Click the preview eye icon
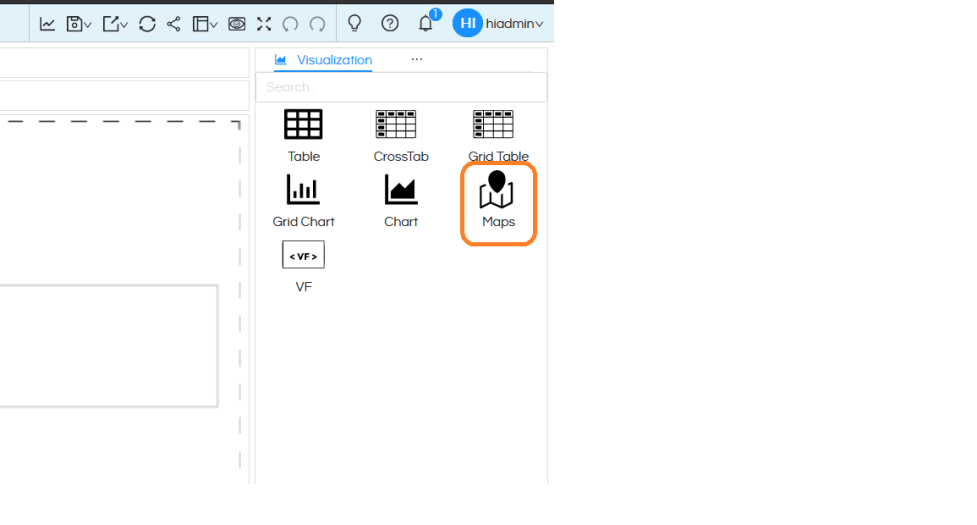Viewport: 977px width, 525px height. (x=237, y=24)
